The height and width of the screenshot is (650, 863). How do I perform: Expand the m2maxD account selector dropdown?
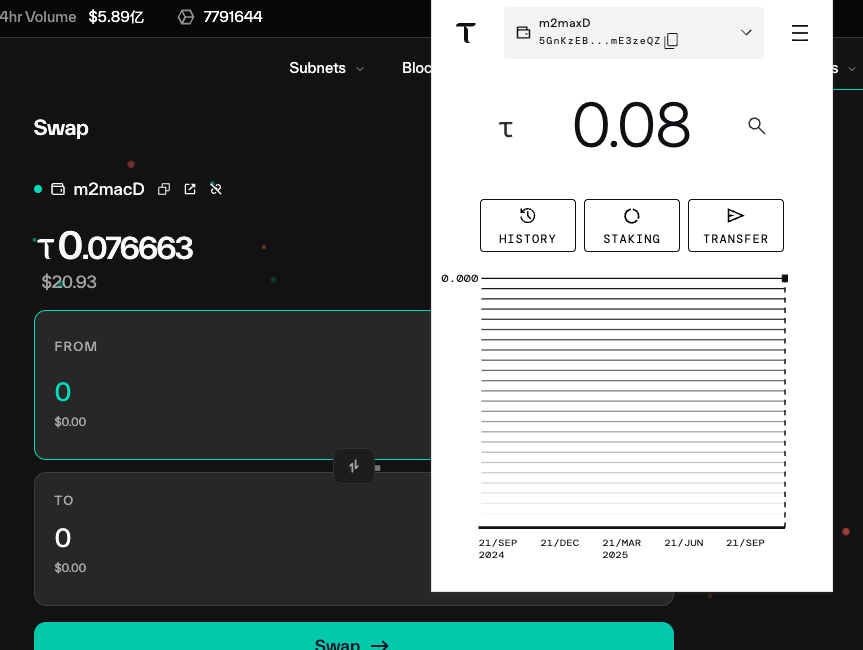(746, 32)
